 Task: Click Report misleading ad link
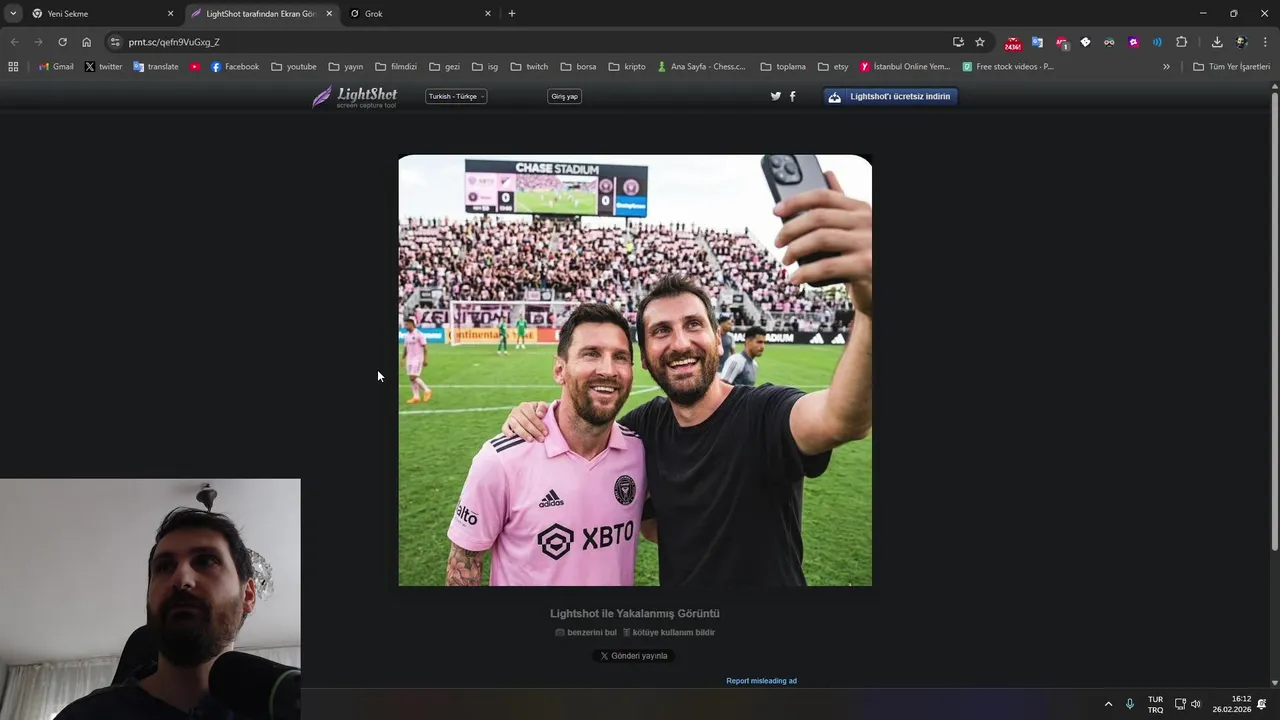761,681
